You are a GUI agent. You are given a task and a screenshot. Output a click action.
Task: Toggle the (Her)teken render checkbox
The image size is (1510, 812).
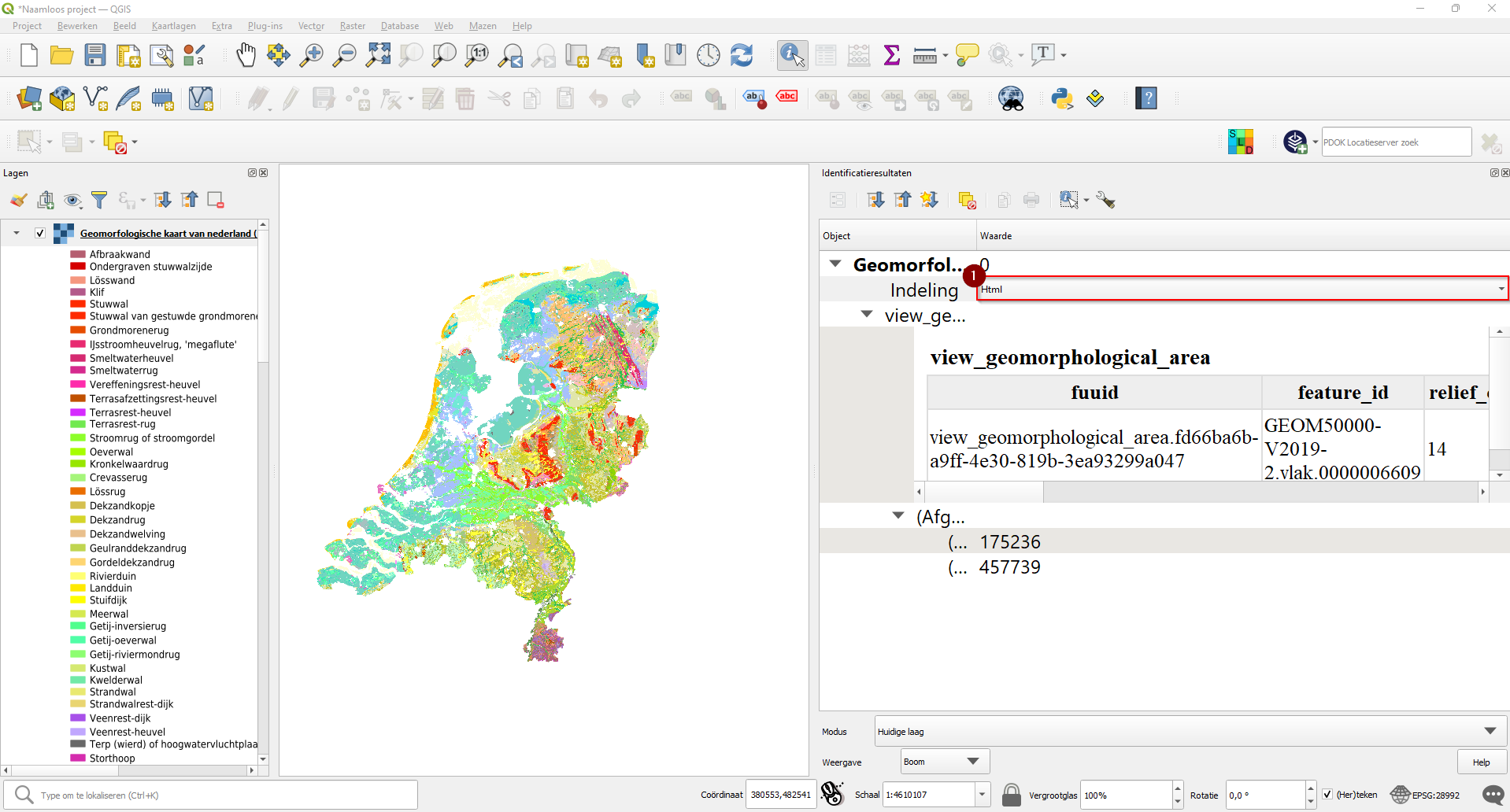(1327, 795)
